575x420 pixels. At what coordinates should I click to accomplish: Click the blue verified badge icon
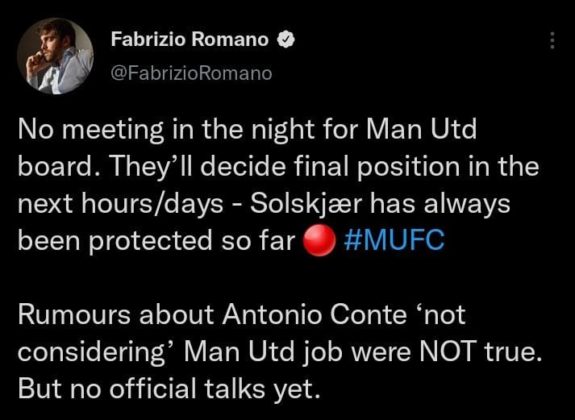(x=286, y=39)
